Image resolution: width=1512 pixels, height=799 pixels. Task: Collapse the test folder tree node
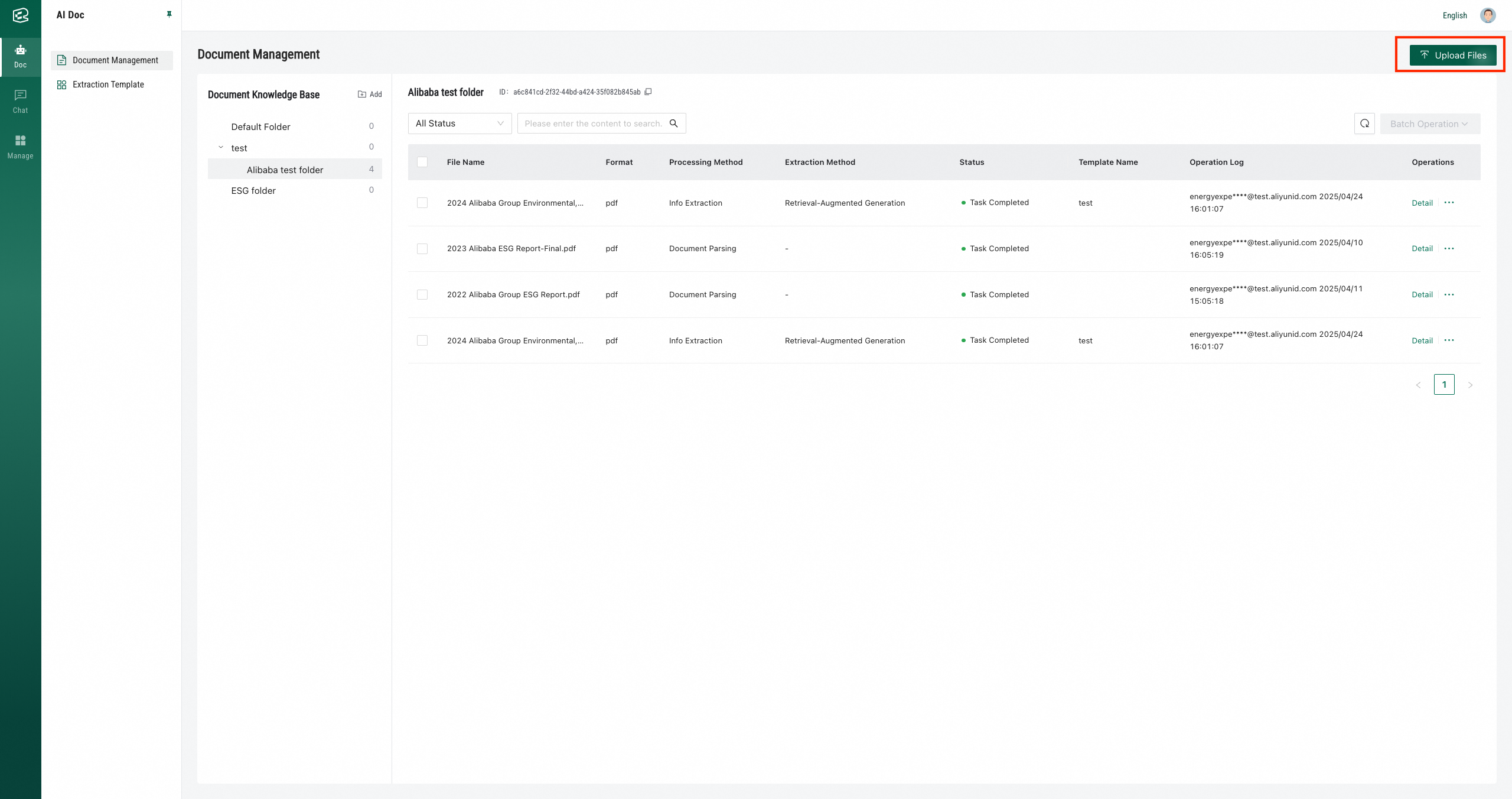(221, 148)
